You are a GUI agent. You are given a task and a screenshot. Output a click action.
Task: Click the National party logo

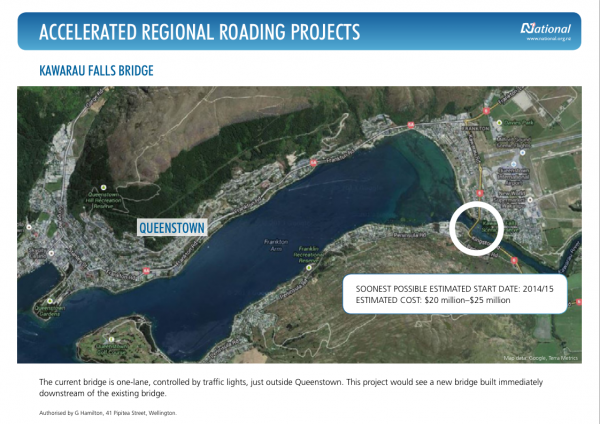tap(546, 28)
